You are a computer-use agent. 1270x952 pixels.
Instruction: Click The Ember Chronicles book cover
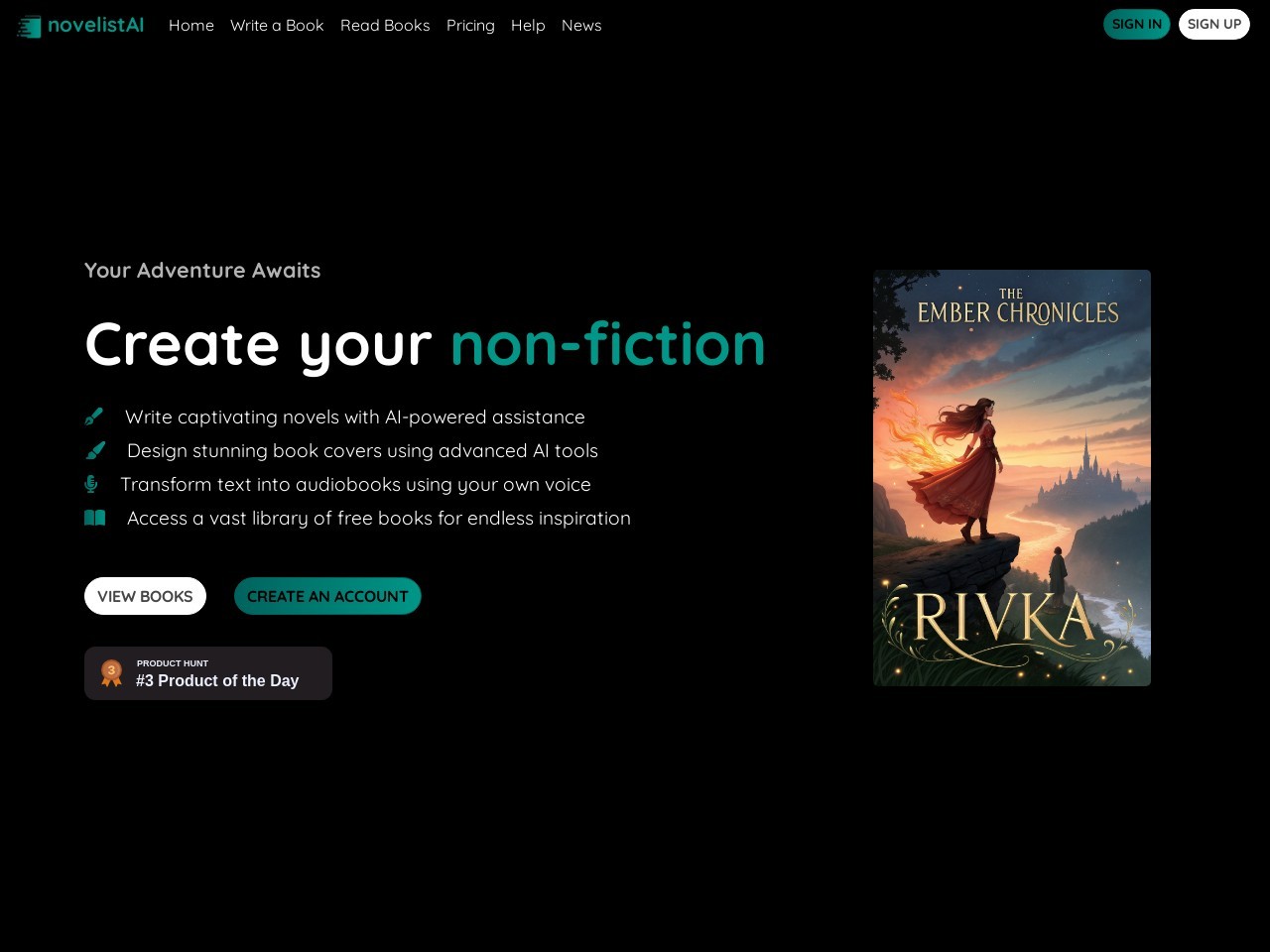tap(1012, 477)
